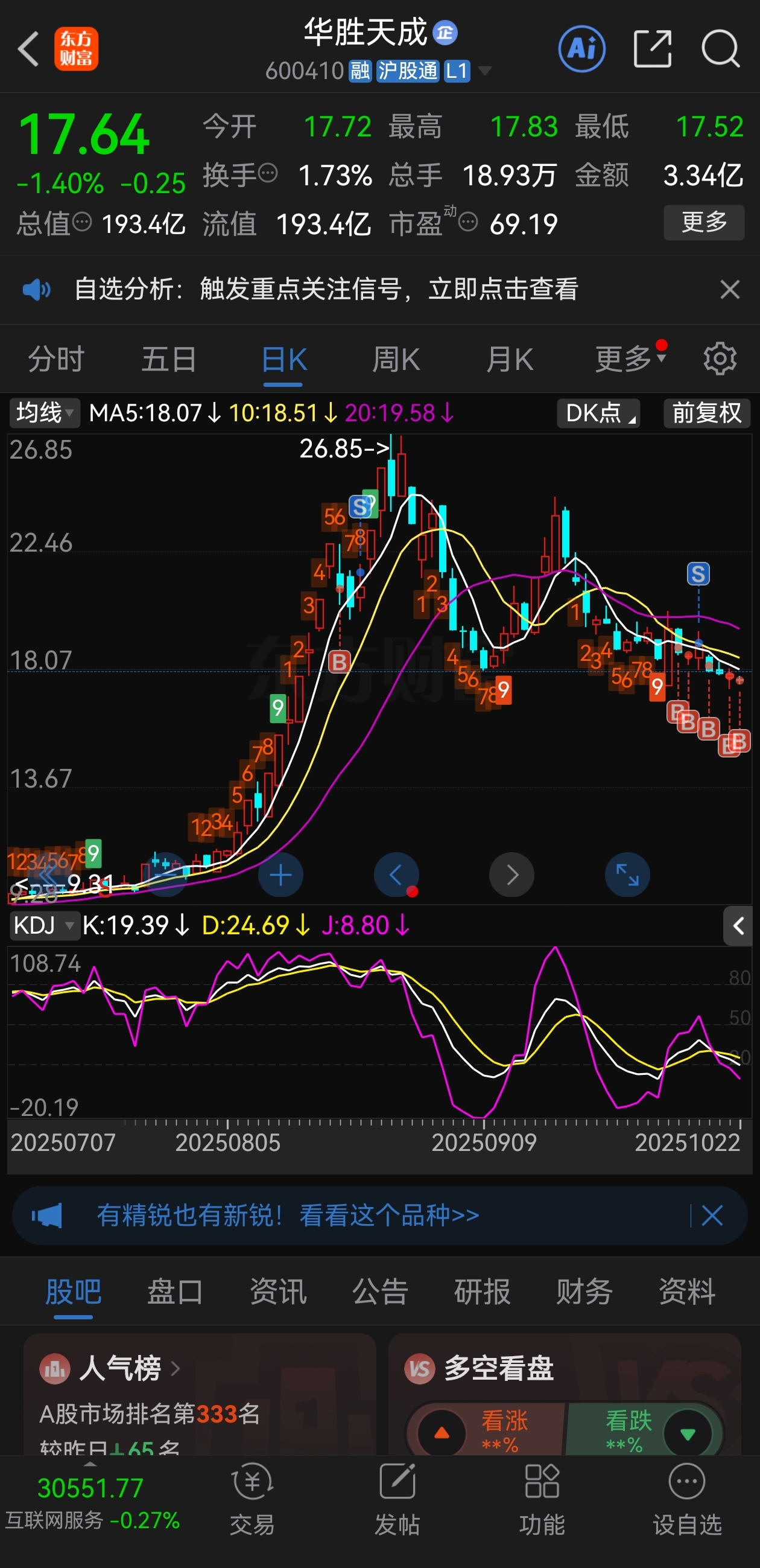
Task: Switch to 五日 chart tab
Action: [x=168, y=359]
